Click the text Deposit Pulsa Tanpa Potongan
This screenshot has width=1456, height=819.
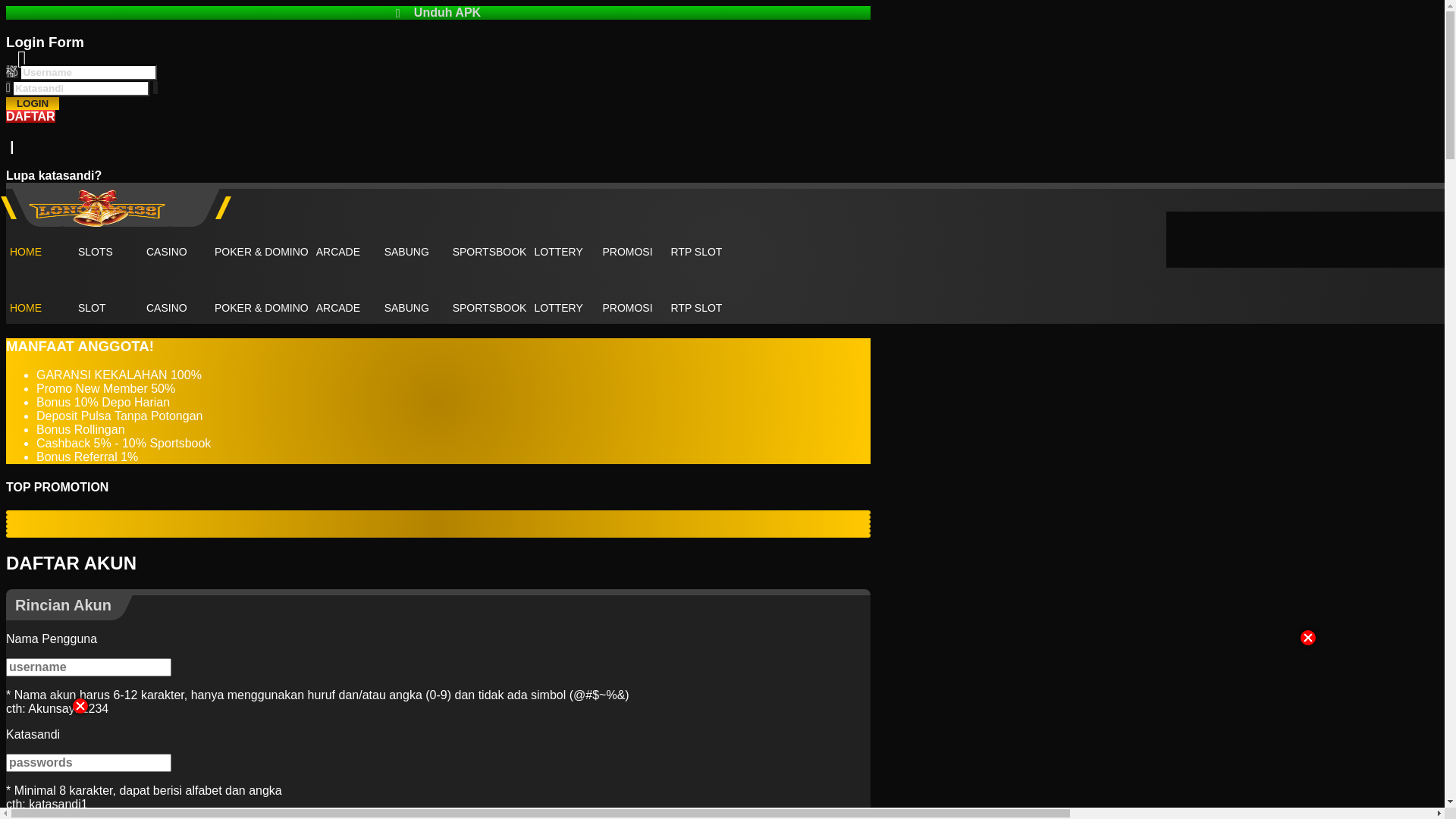coord(119,416)
